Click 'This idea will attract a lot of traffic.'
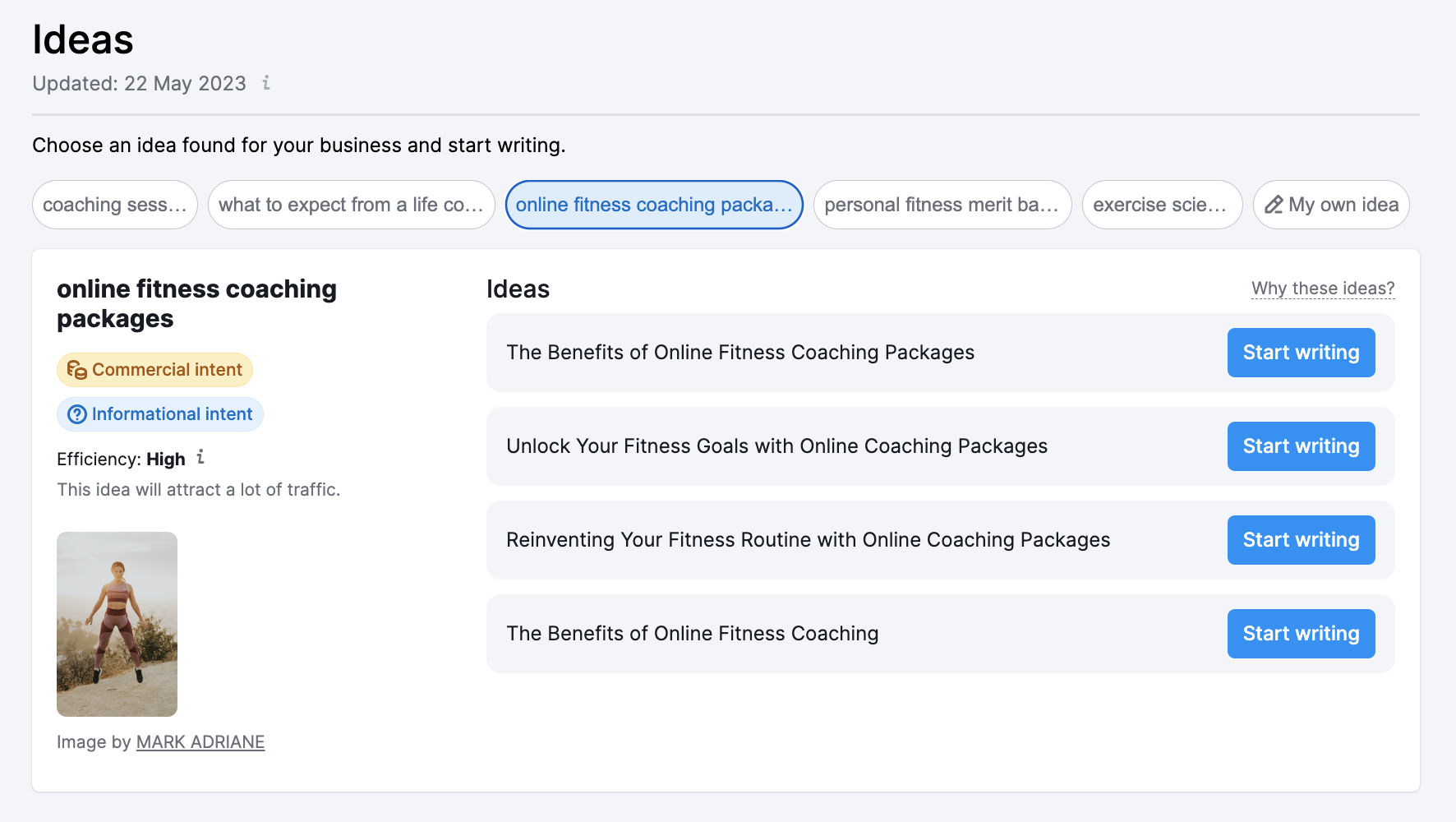The width and height of the screenshot is (1456, 822). (198, 490)
